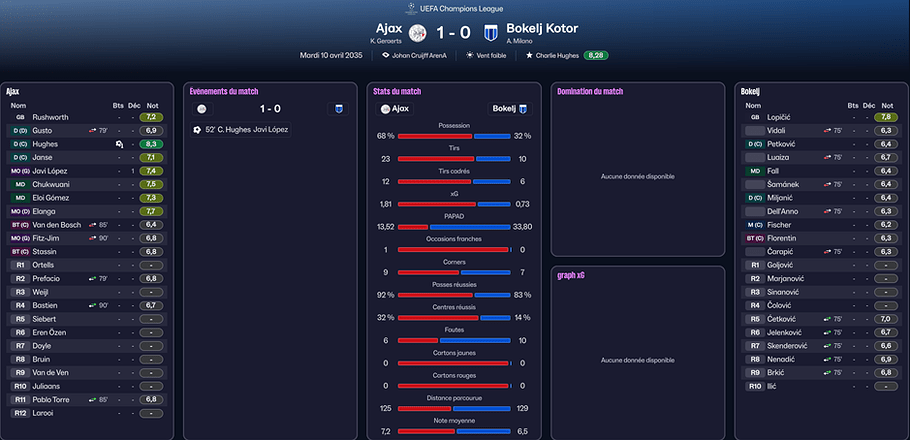Click the UEFA Champions League logo
The image size is (910, 440).
tap(411, 8)
